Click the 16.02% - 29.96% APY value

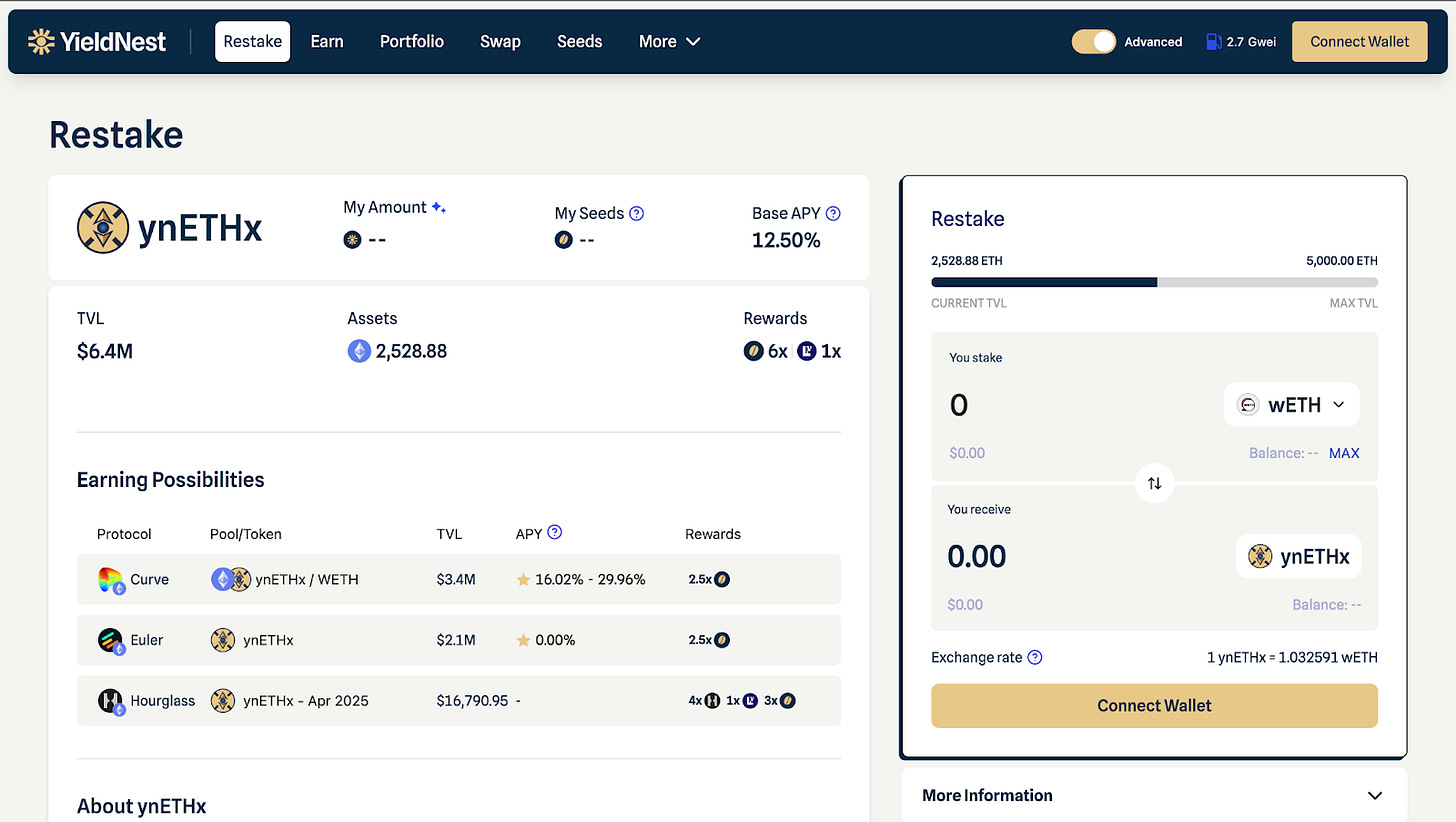[590, 580]
